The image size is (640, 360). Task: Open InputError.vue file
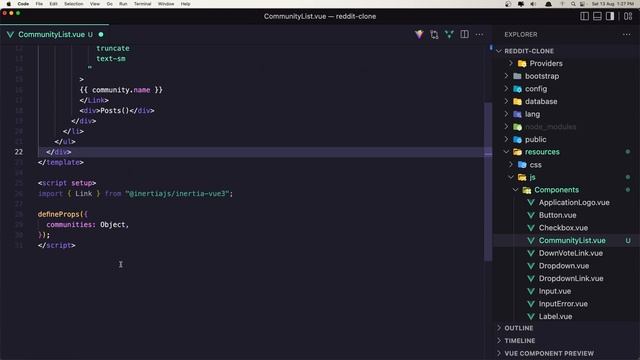tap(563, 304)
